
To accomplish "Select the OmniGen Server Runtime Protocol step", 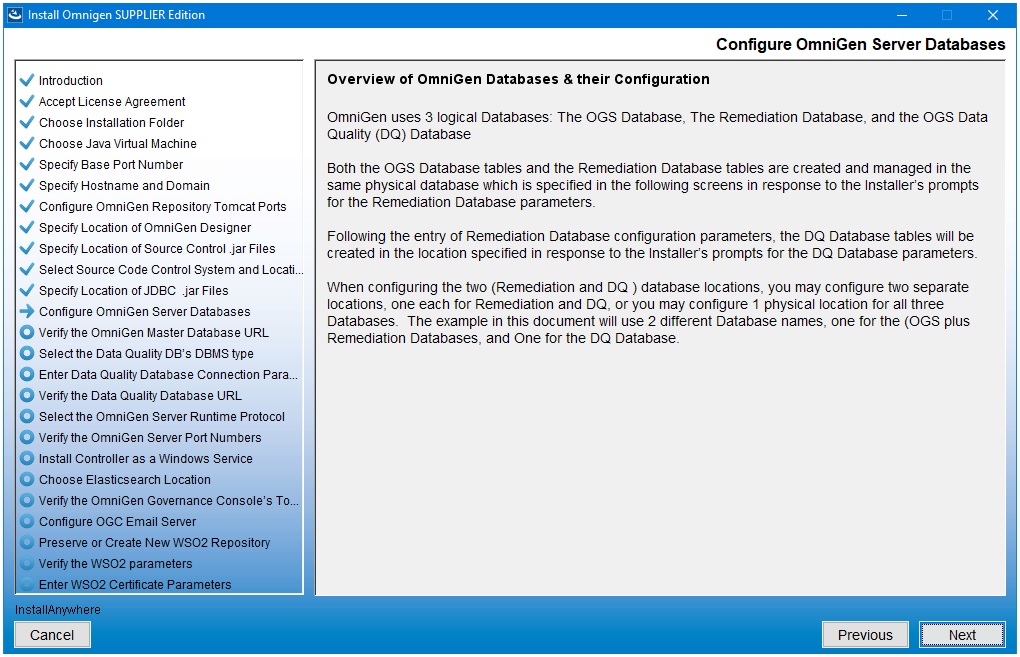I will [162, 416].
